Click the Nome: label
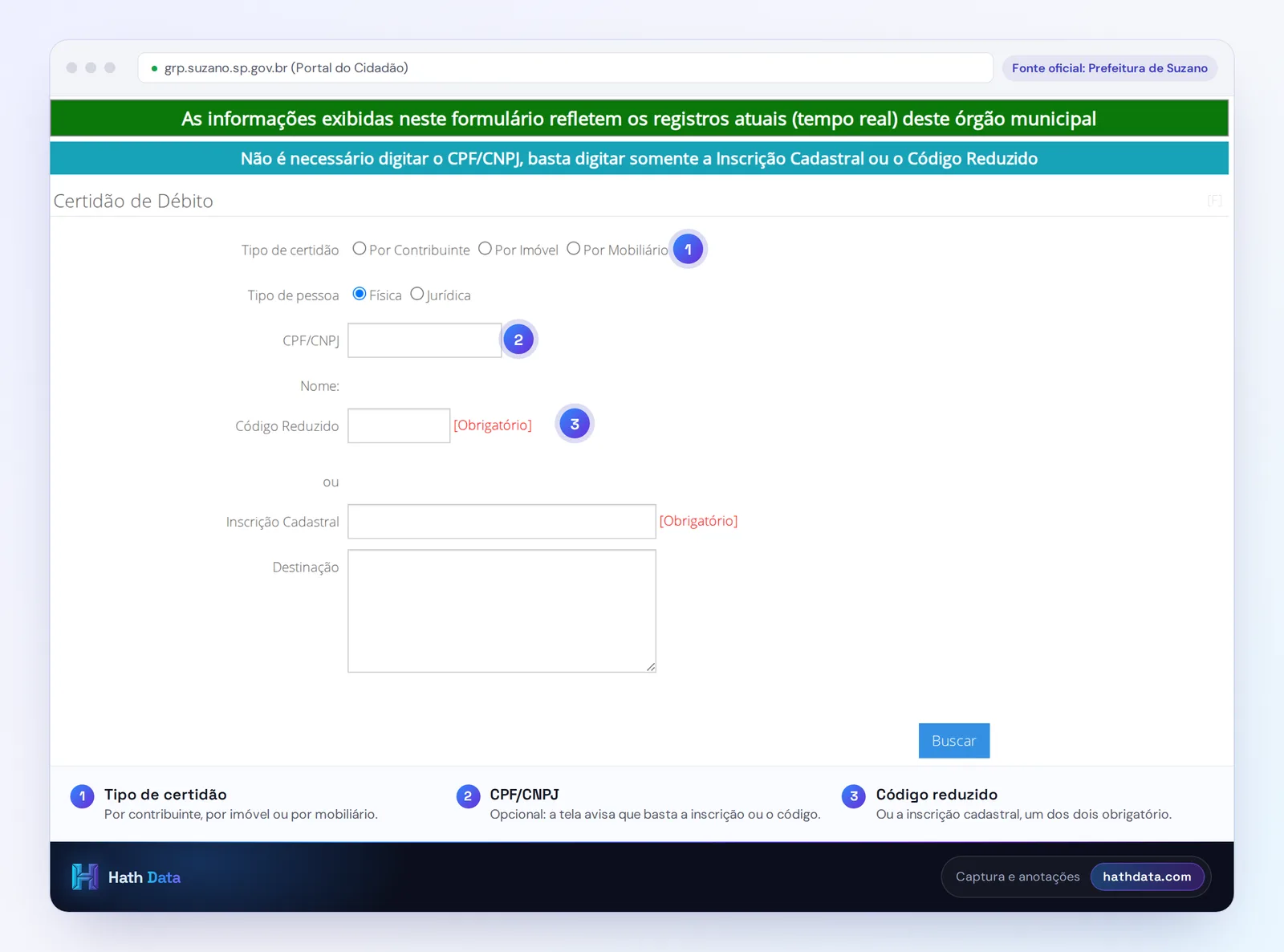This screenshot has height=952, width=1284. (319, 386)
